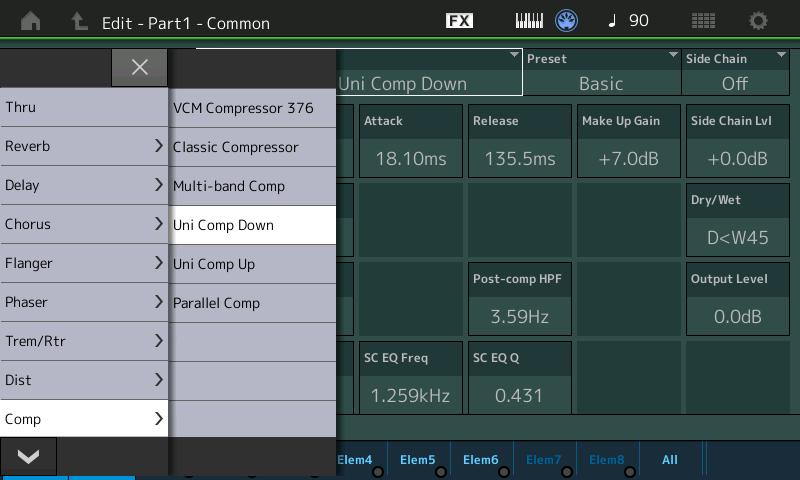Click the blue Super Knob icon
800x480 pixels.
(x=568, y=21)
